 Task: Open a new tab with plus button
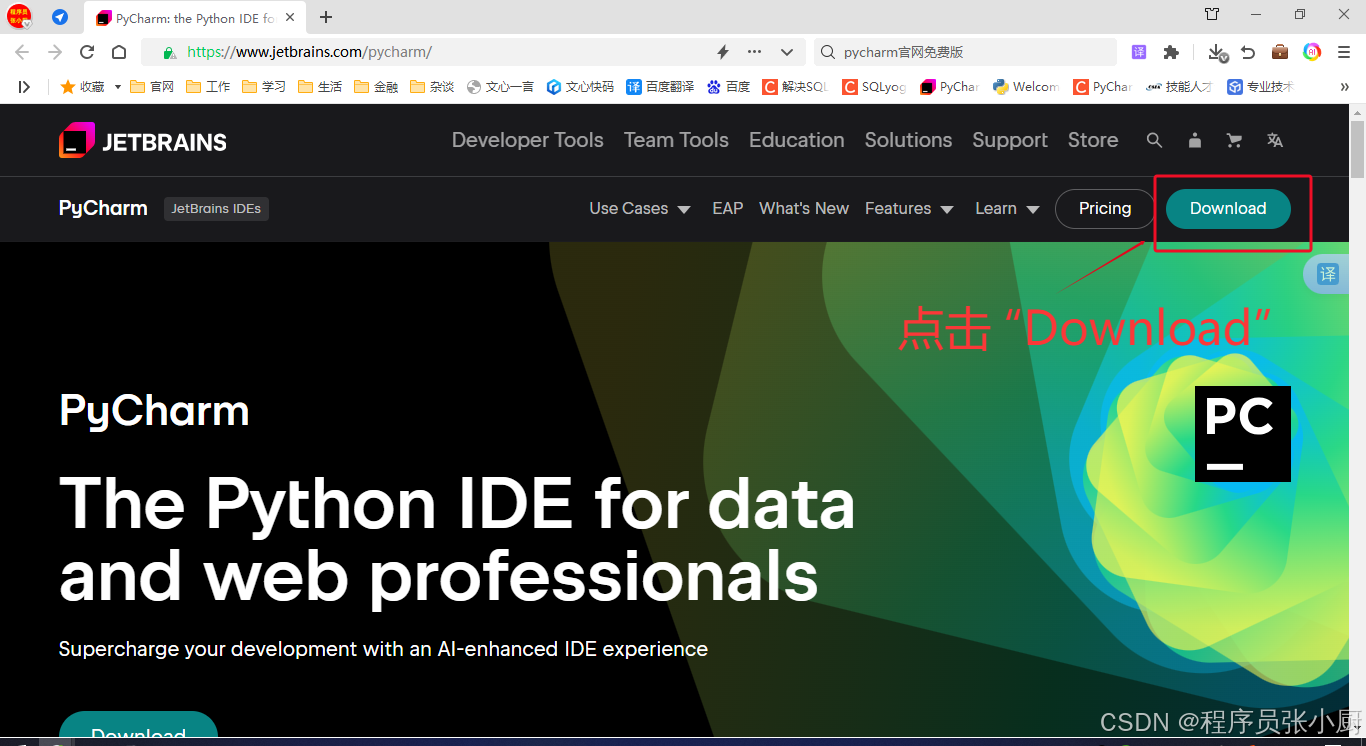point(326,17)
